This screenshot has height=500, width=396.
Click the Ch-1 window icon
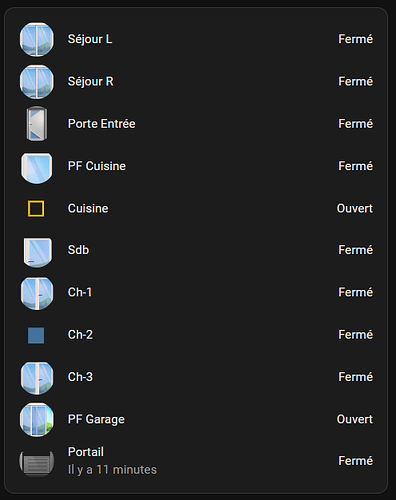pos(37,293)
